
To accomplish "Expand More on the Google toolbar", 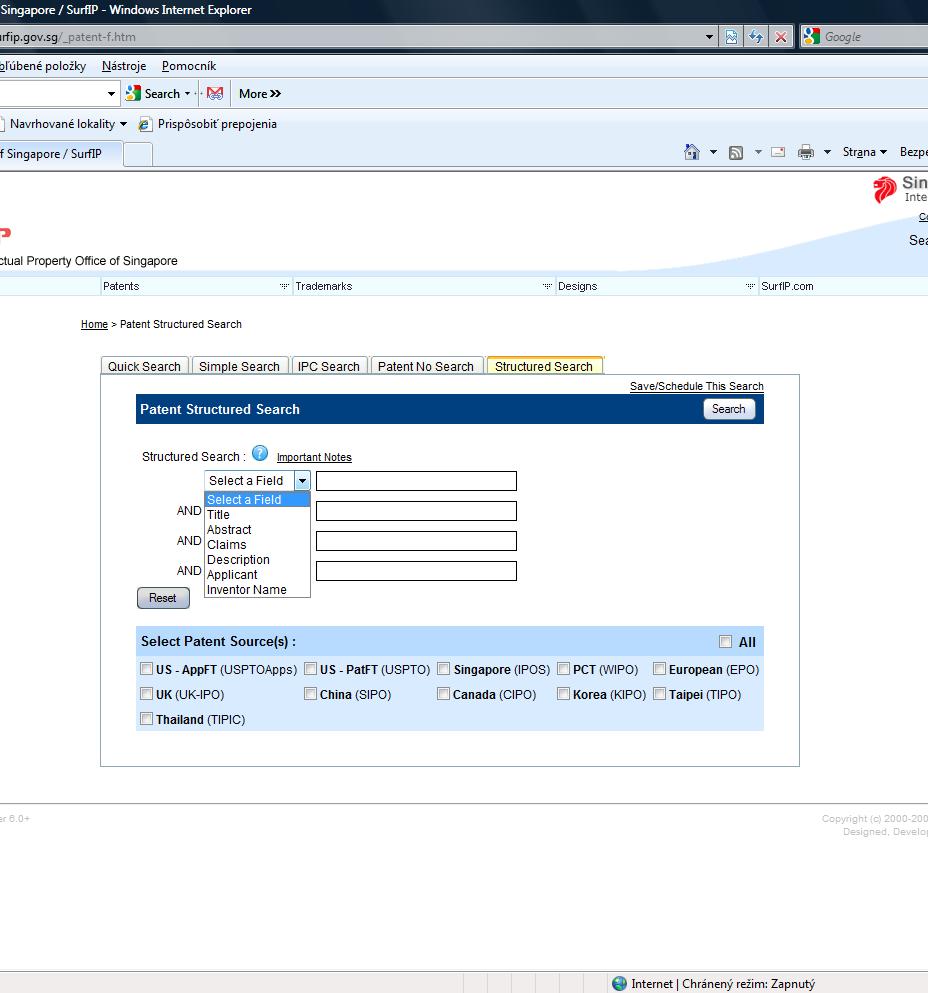I will [x=260, y=94].
